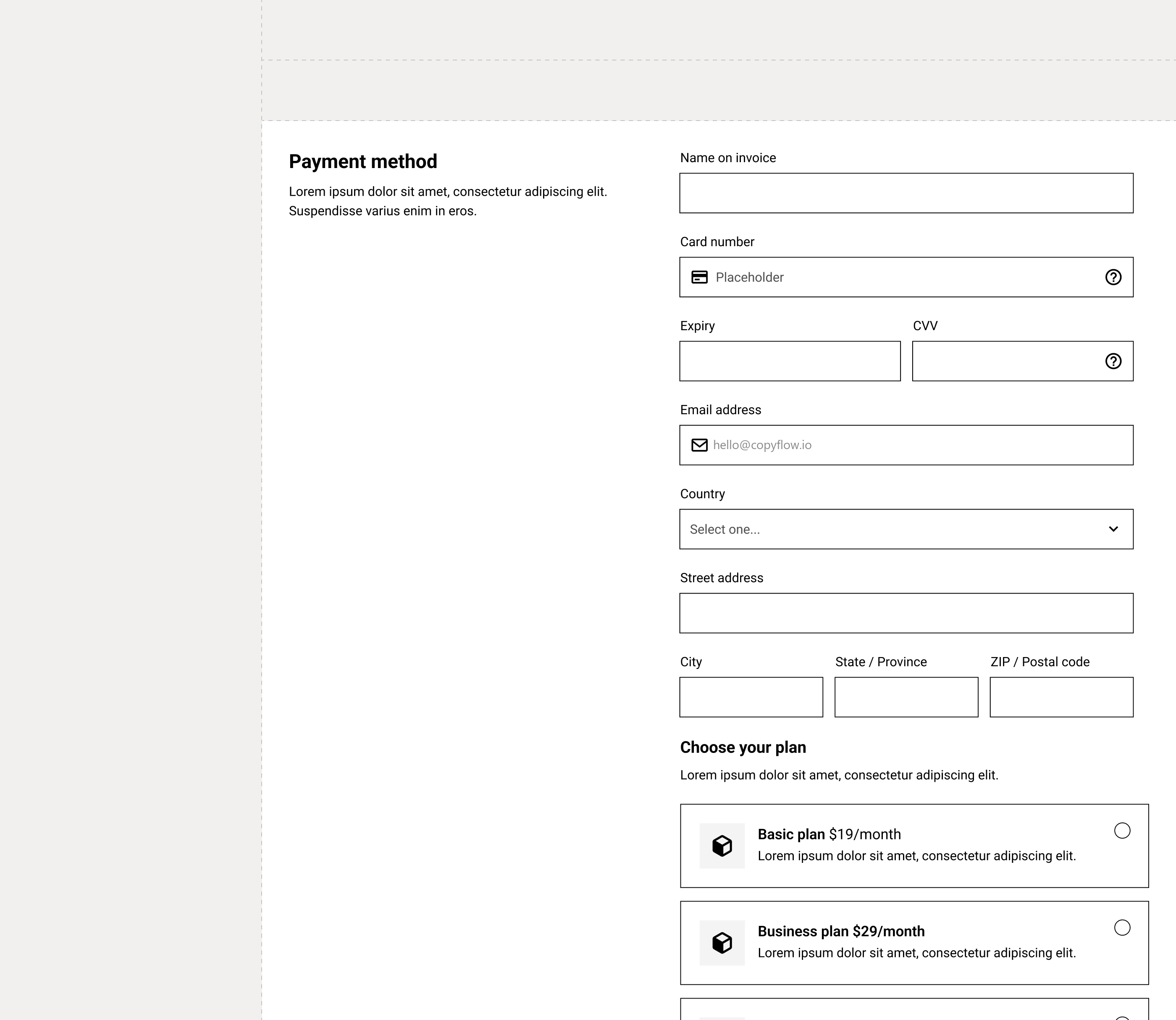
Task: Click the 'Suspendisse varius enim in eros.' text
Action: [382, 211]
